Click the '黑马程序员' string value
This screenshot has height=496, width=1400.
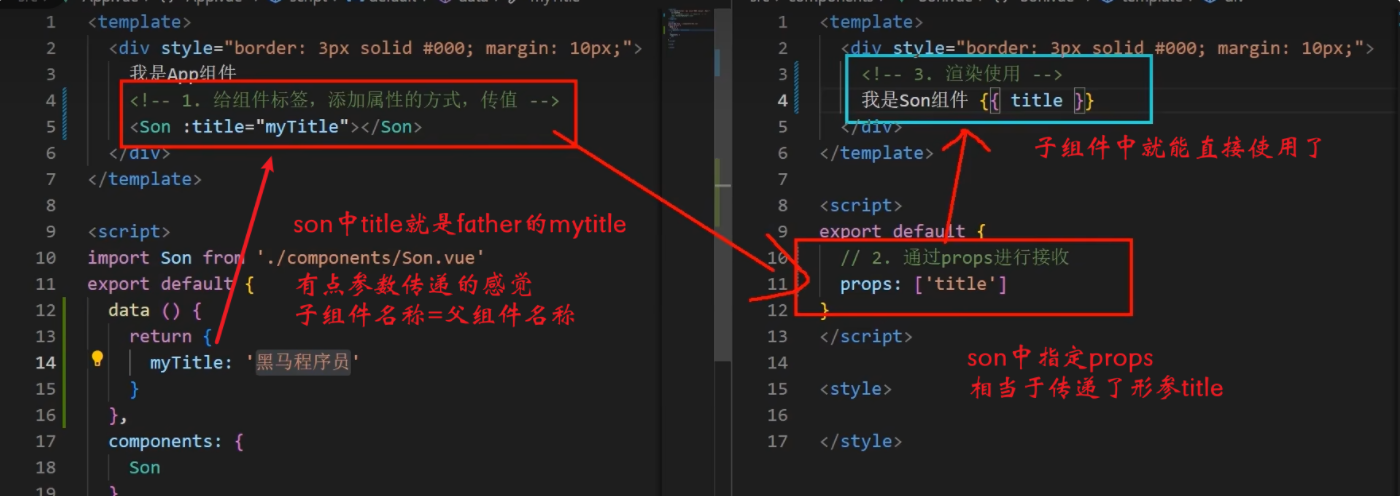click(304, 362)
